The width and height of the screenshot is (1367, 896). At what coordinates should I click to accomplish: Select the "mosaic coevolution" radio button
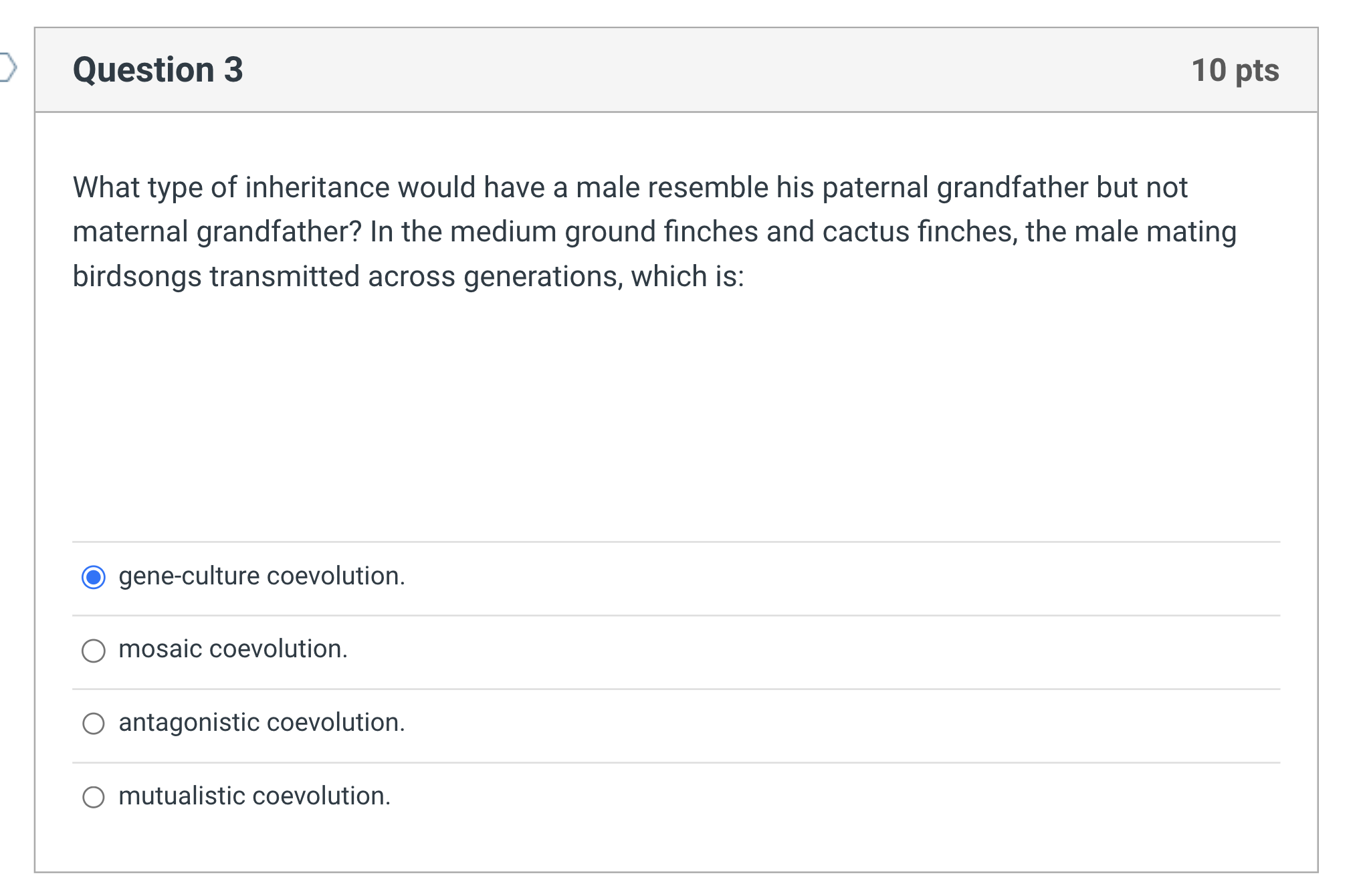(93, 650)
